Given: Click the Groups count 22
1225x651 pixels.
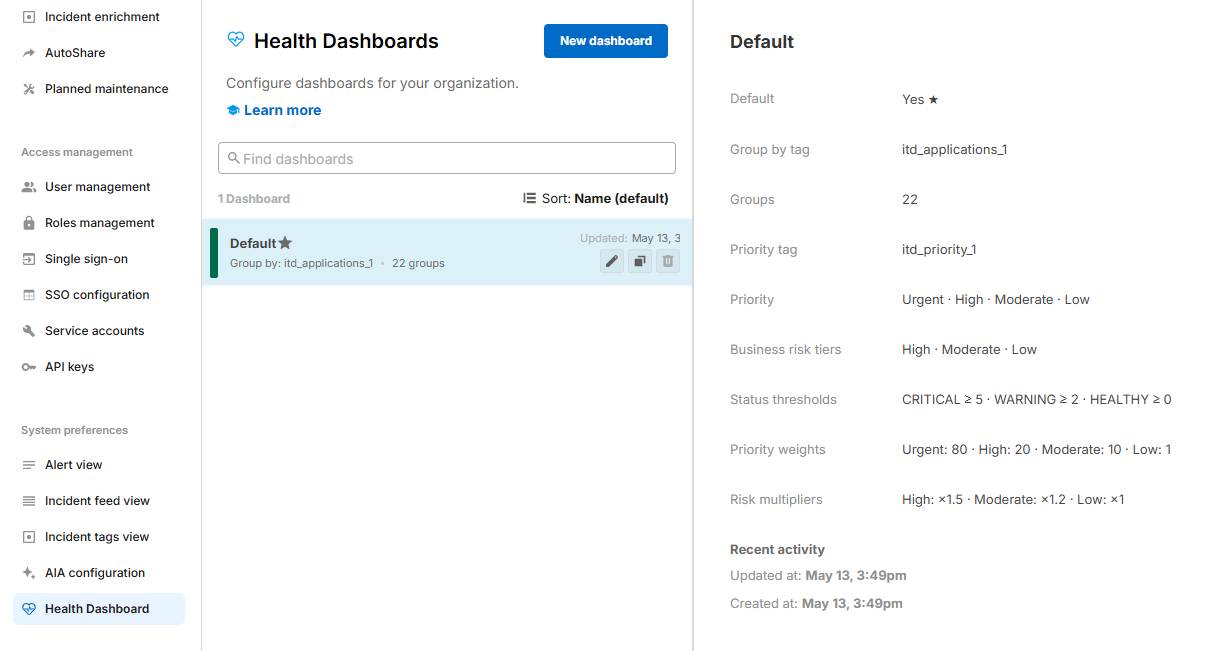Looking at the screenshot, I should tap(910, 199).
